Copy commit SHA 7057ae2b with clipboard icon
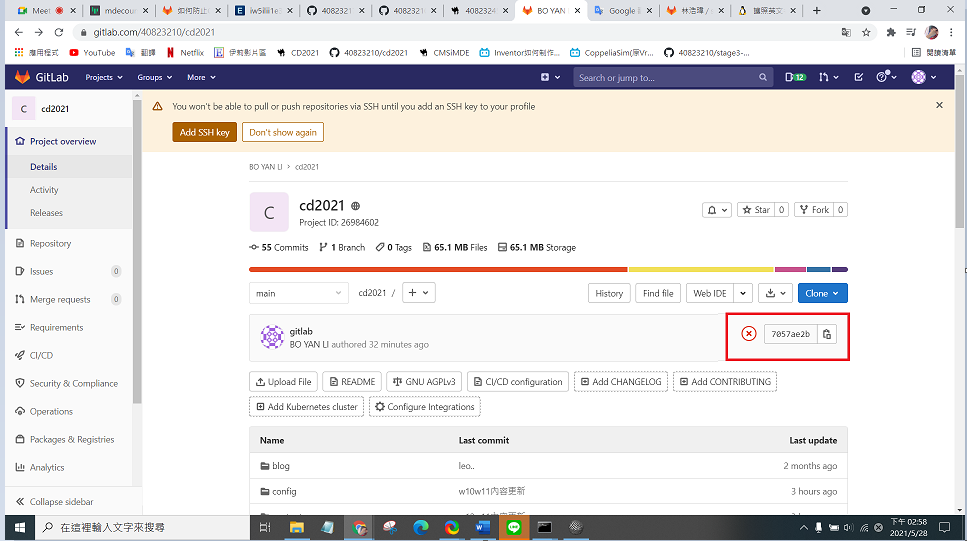Image resolution: width=967 pixels, height=541 pixels. 827,334
